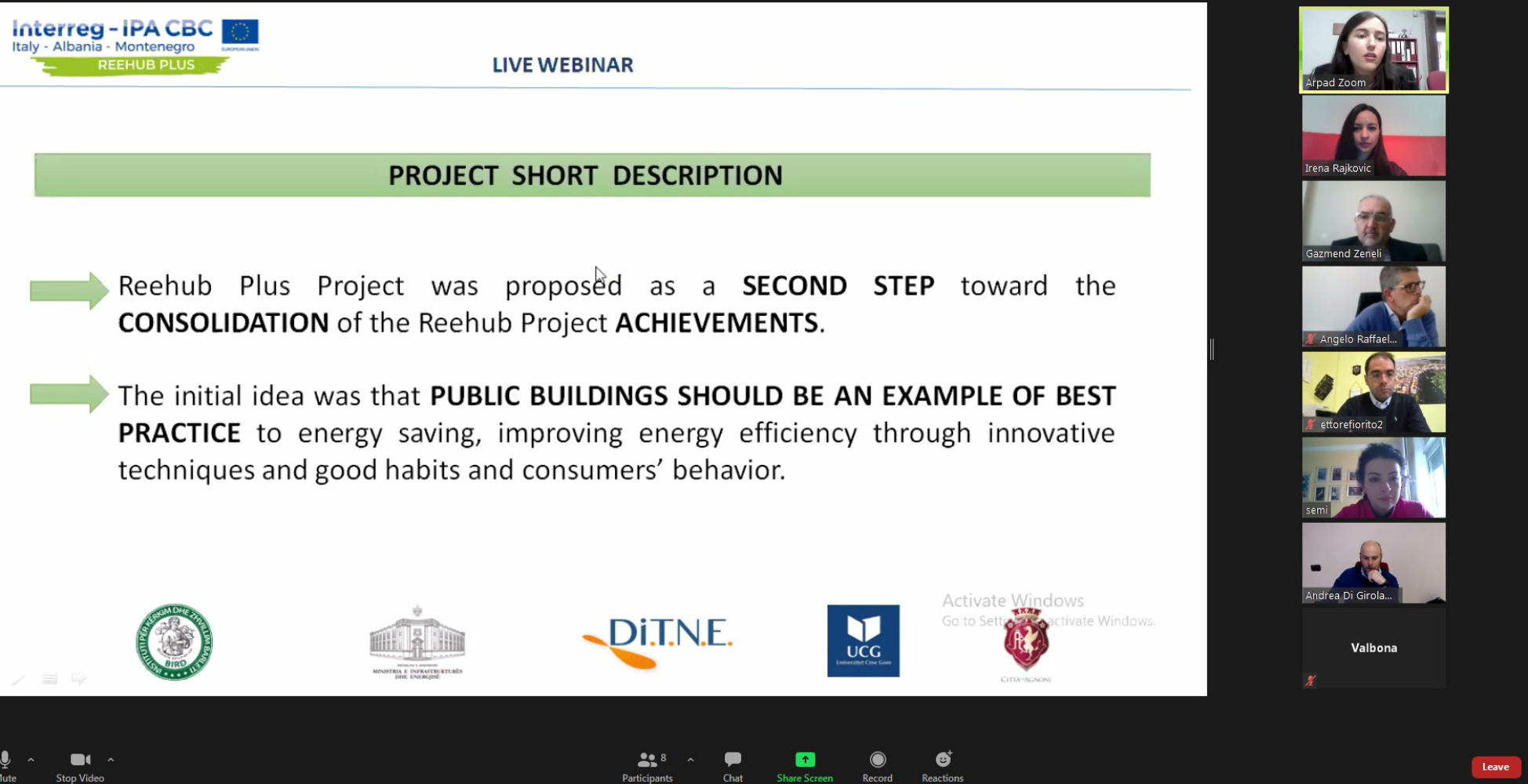Image resolution: width=1528 pixels, height=784 pixels.
Task: Click the slide next-arrow icon
Action: point(78,678)
